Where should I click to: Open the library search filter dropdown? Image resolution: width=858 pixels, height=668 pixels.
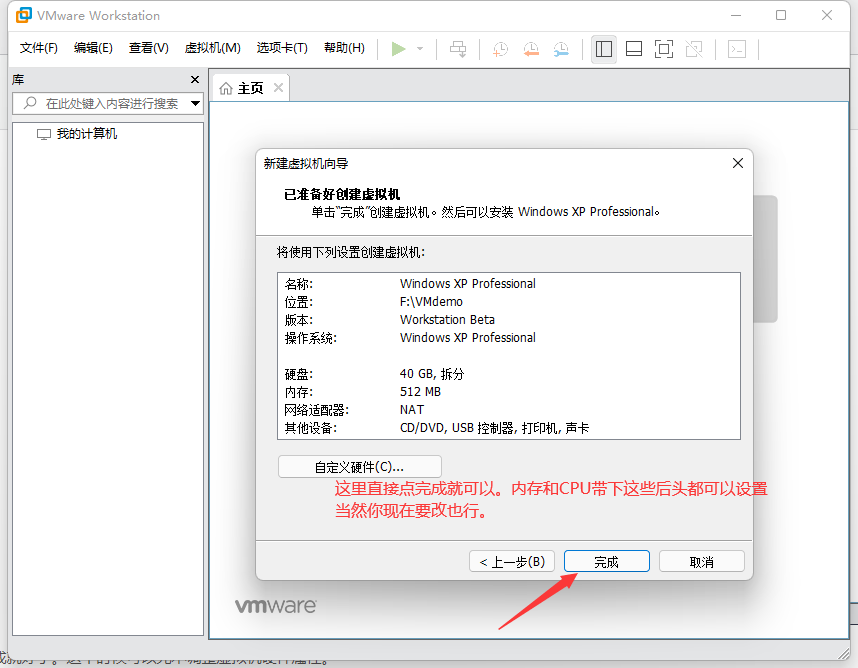point(195,103)
